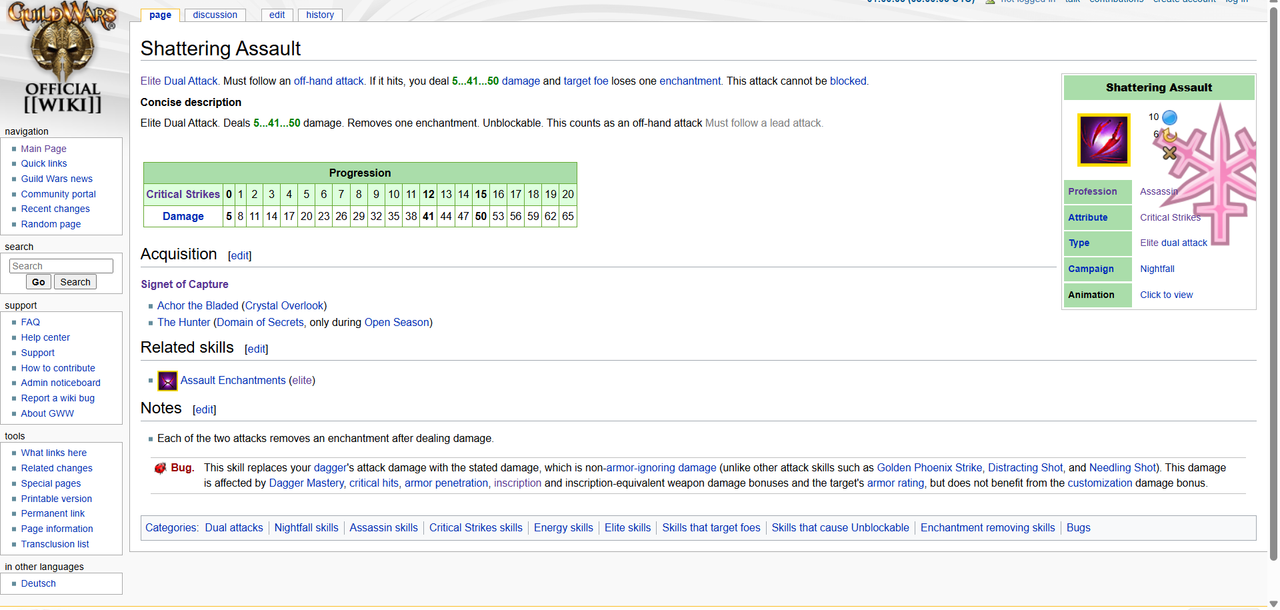The width and height of the screenshot is (1280, 610).
Task: Click the Shattering Assault skill icon
Action: click(x=1104, y=140)
